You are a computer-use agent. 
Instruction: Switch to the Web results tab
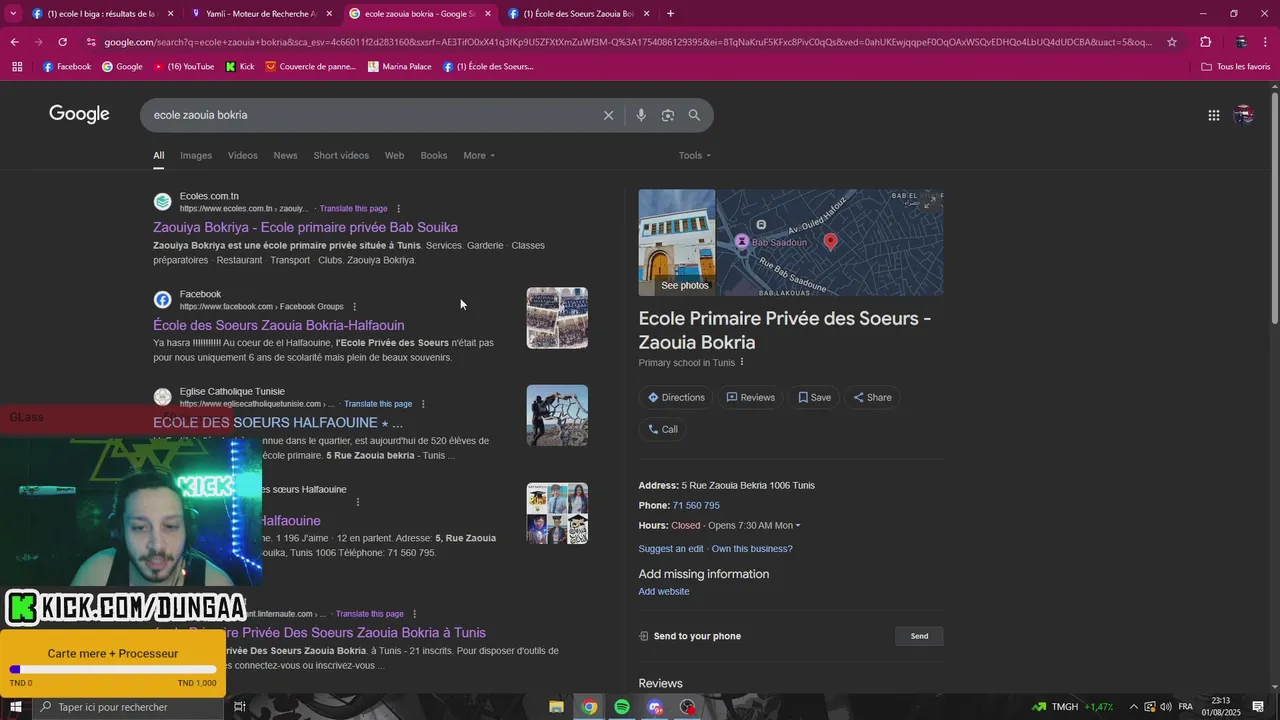click(394, 155)
